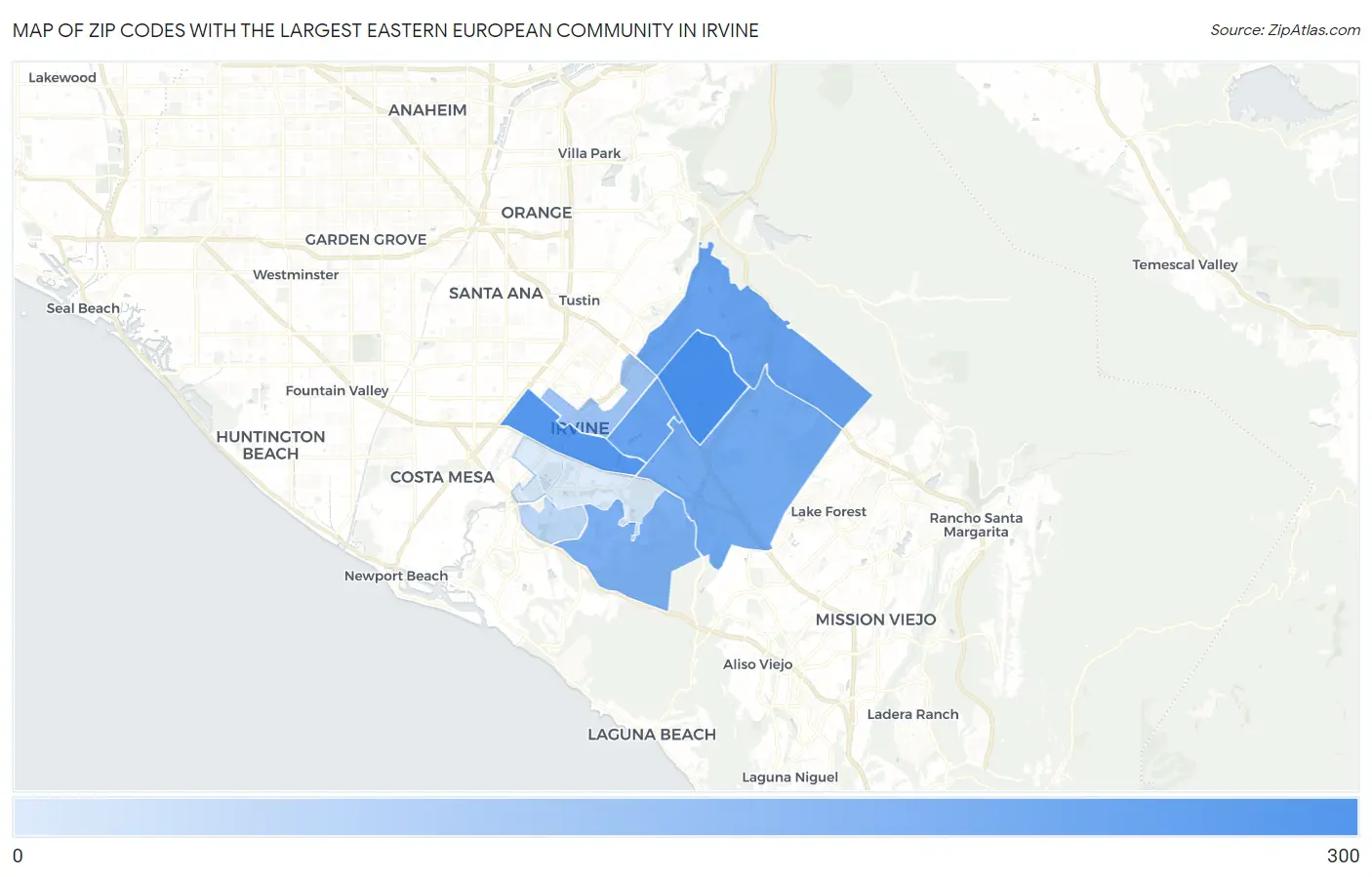Click the legend maximum value 300
The width and height of the screenshot is (1372, 877).
click(x=1343, y=856)
